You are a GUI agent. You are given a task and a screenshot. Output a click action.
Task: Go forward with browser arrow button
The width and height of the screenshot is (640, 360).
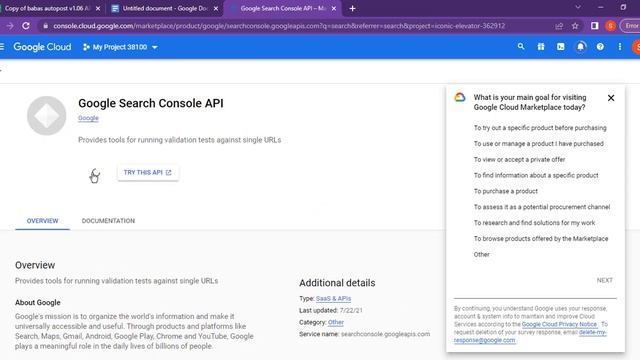pos(10,26)
